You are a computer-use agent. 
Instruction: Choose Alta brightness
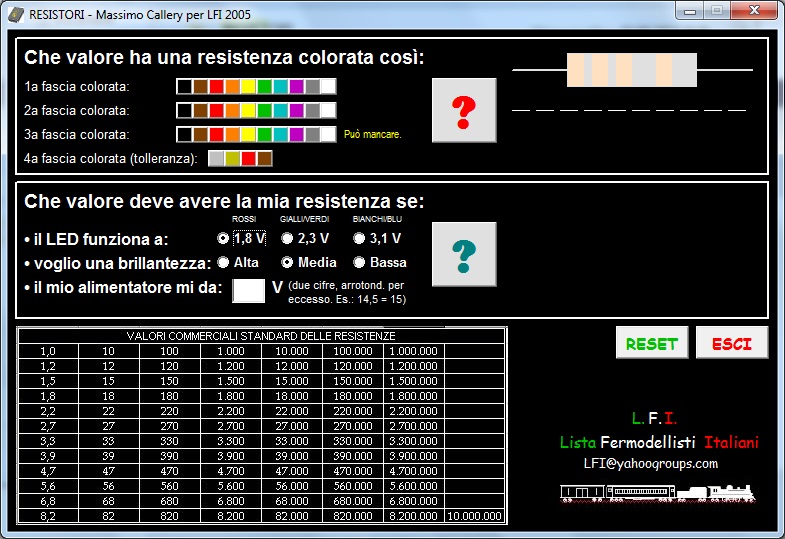click(x=223, y=263)
